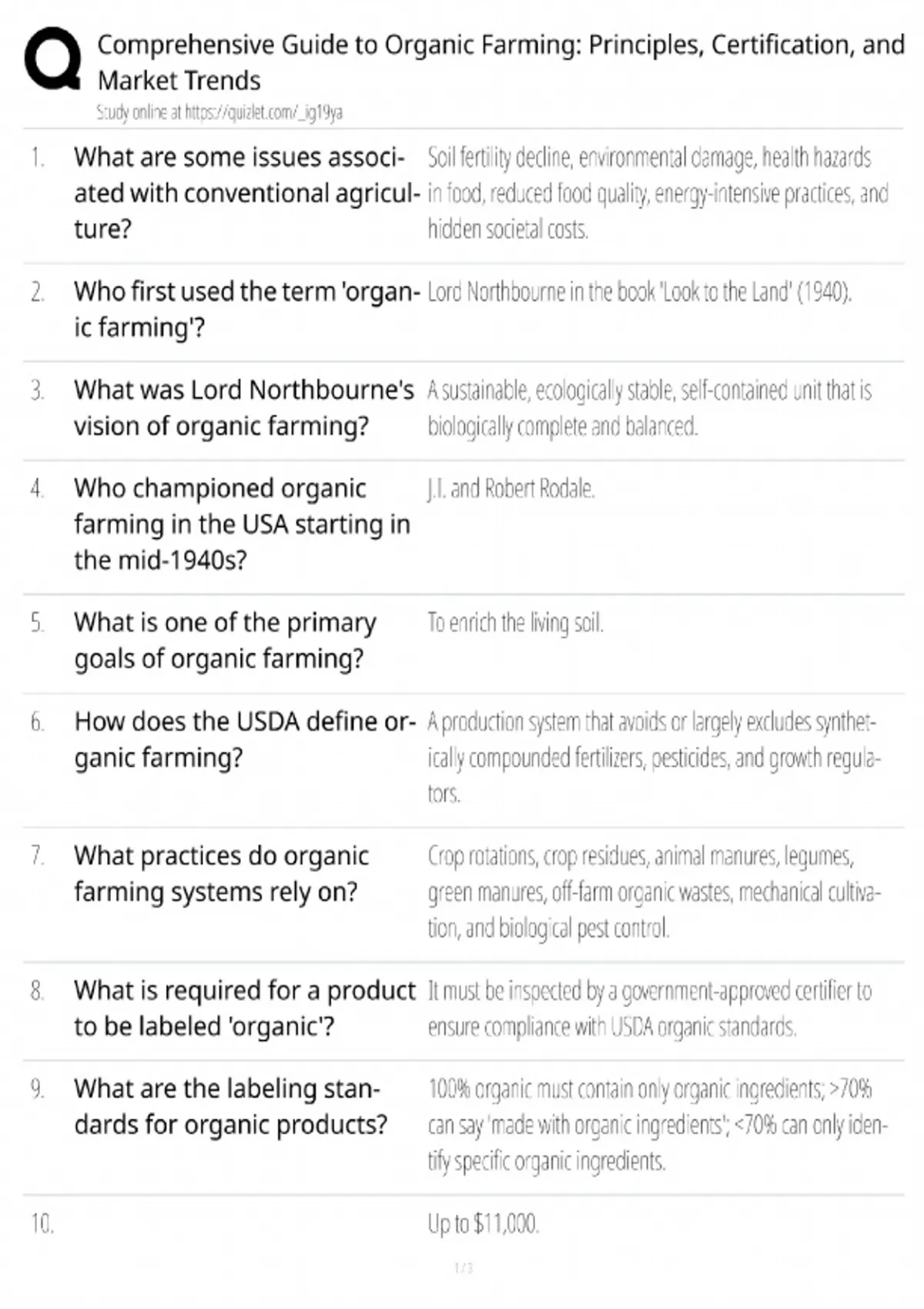Select question about conventional agriculture issues
924x1309 pixels.
click(x=245, y=192)
